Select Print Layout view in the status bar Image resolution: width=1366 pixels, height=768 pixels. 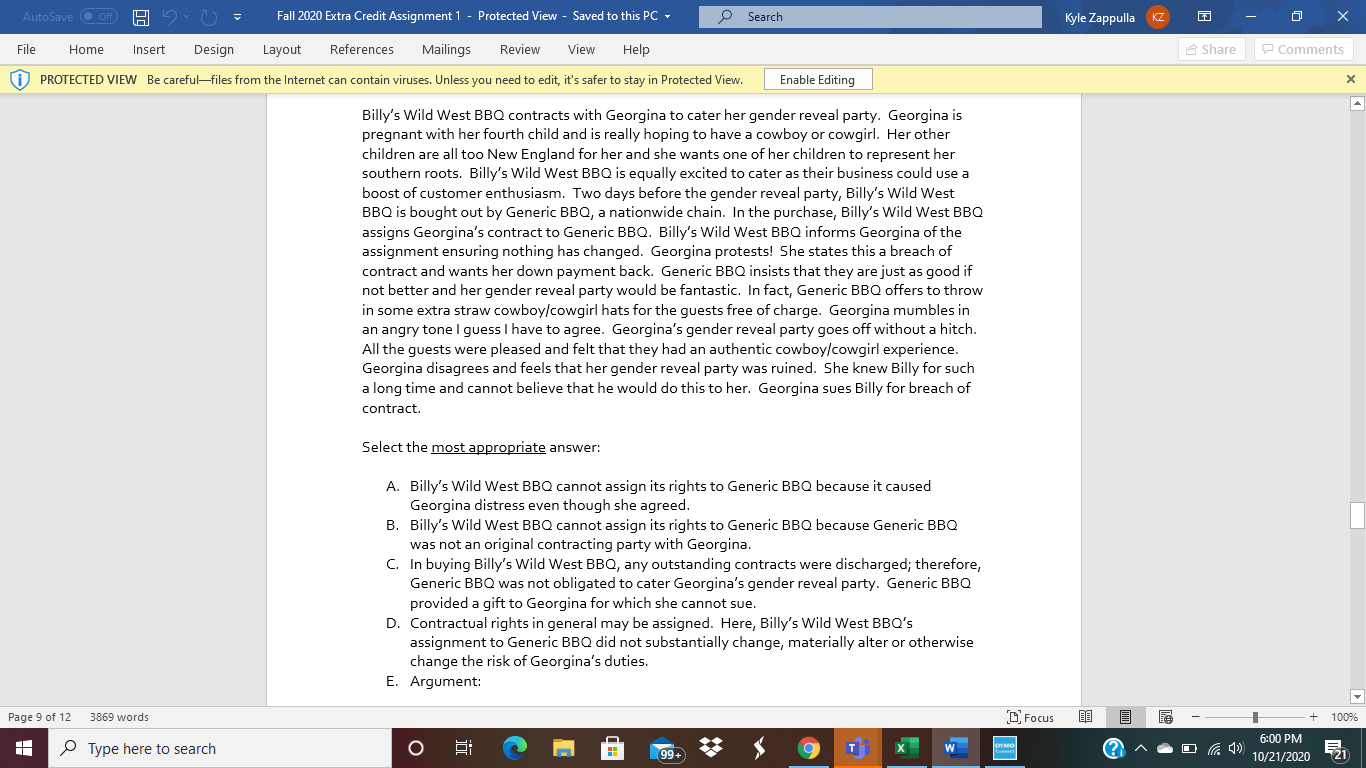point(1125,717)
